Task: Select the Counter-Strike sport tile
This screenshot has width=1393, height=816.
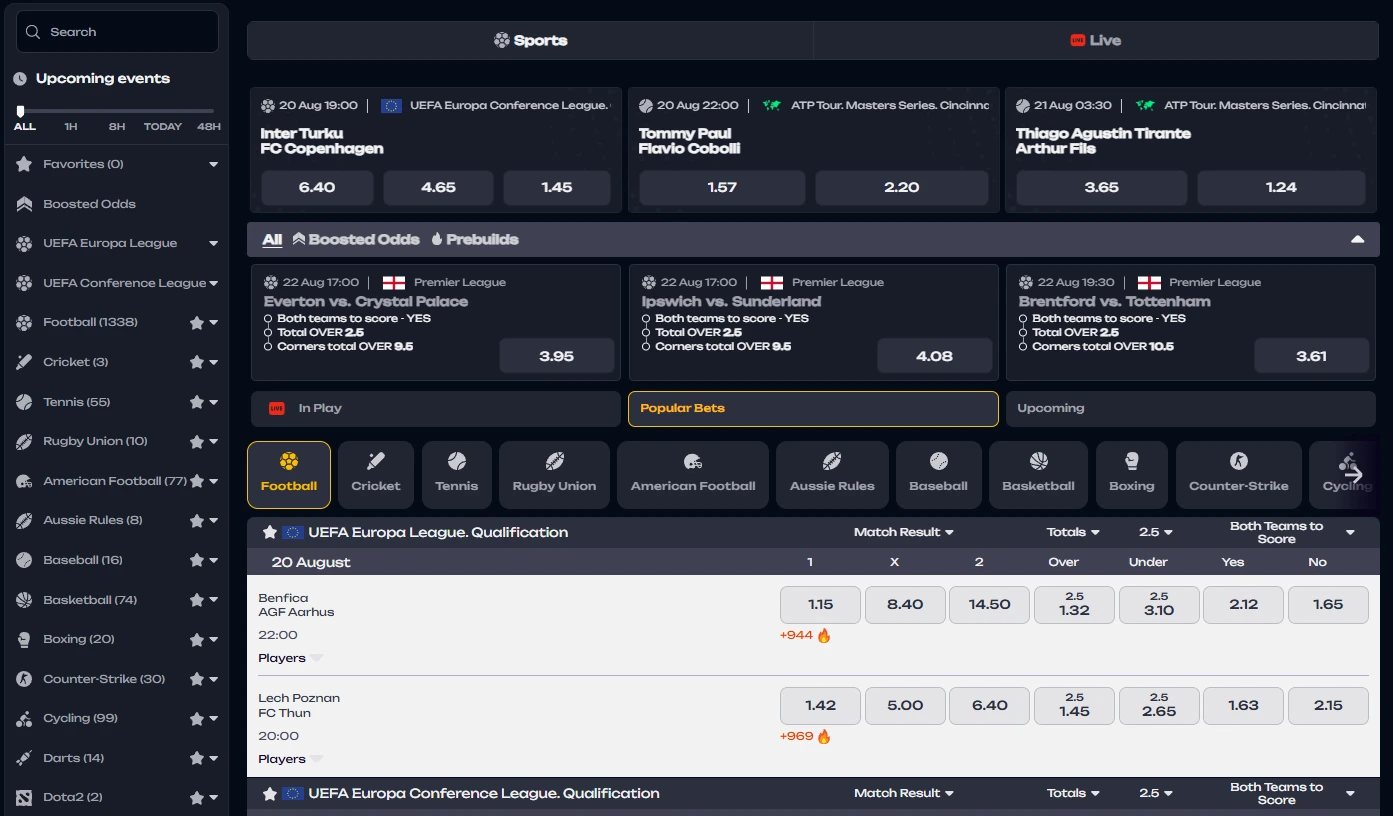Action: pos(1239,475)
